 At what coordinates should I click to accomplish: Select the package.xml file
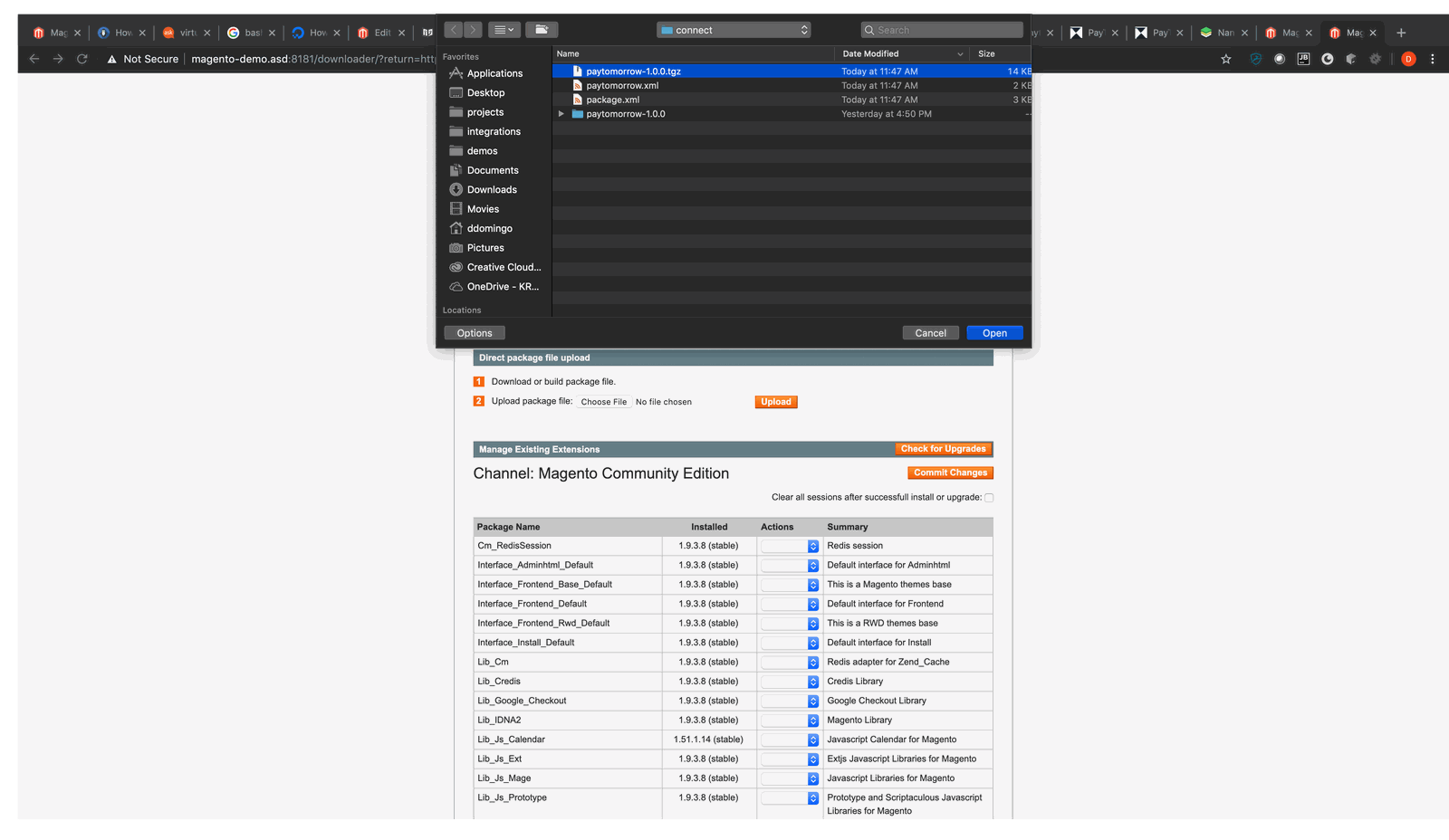(x=792, y=100)
